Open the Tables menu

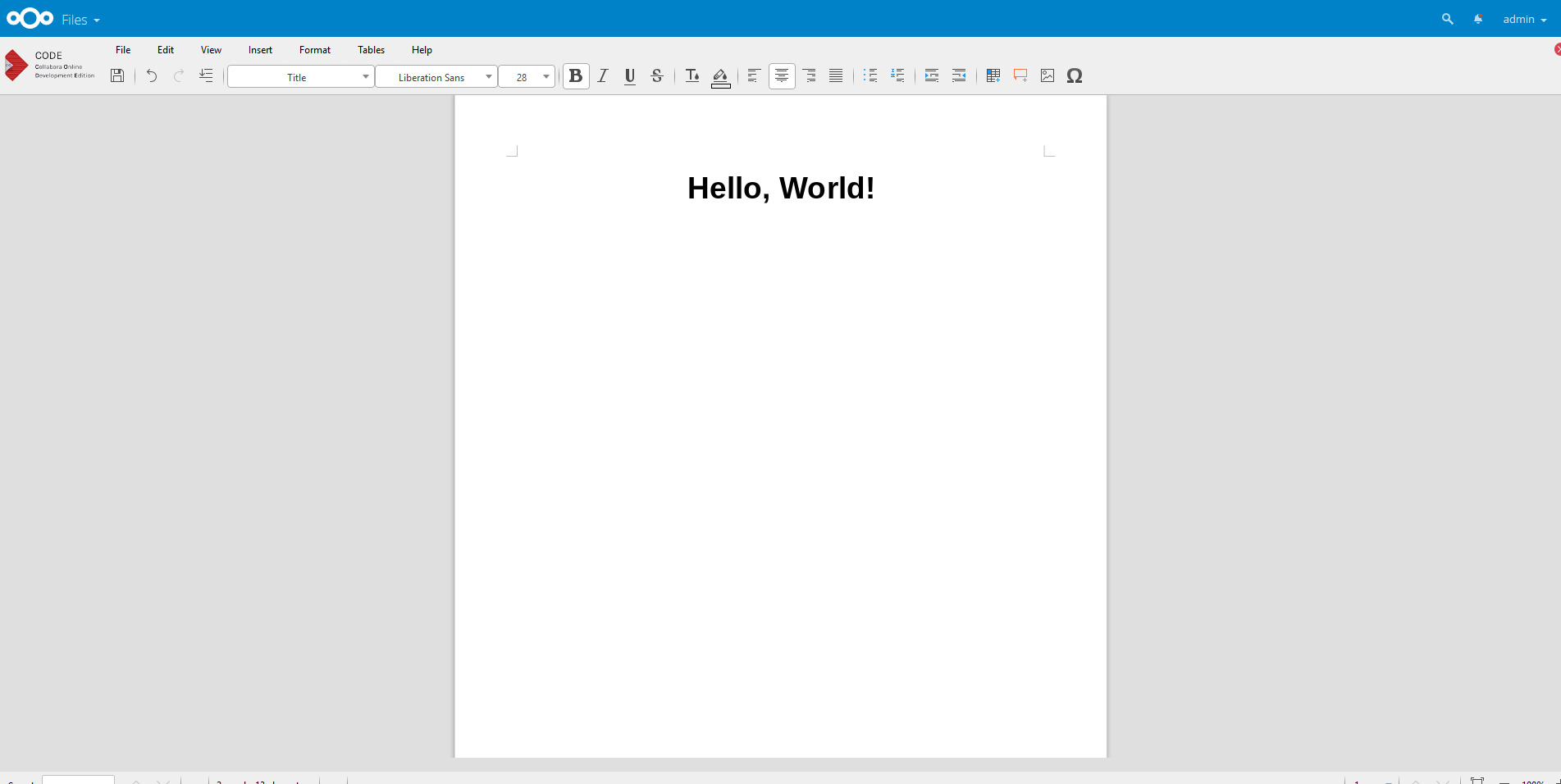coord(371,50)
